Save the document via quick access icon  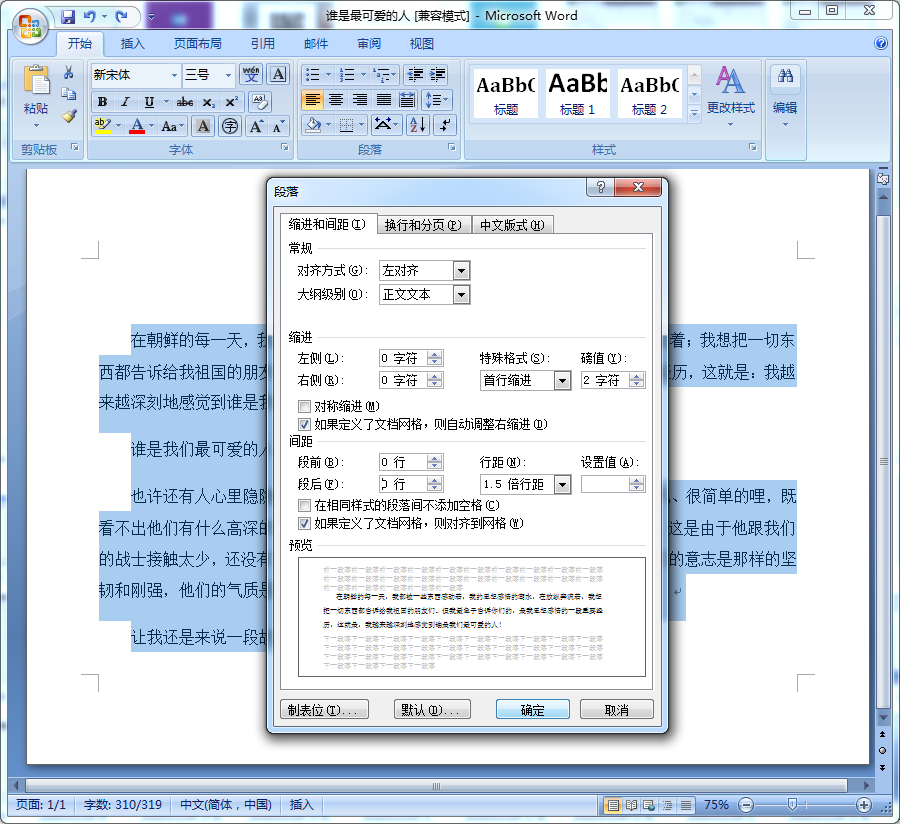68,17
